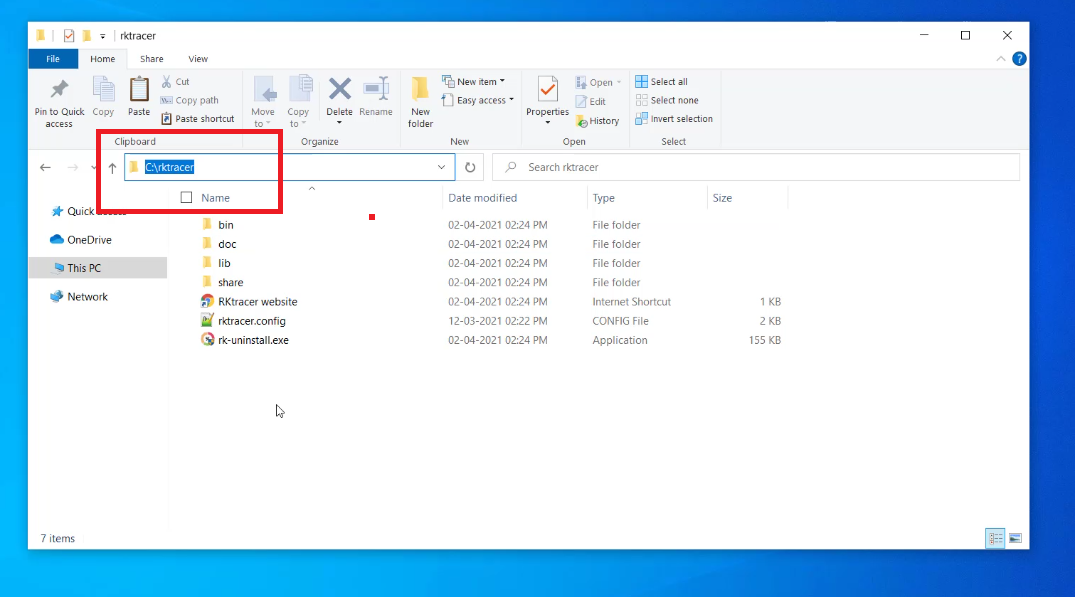Switch to the Home tab

(103, 59)
